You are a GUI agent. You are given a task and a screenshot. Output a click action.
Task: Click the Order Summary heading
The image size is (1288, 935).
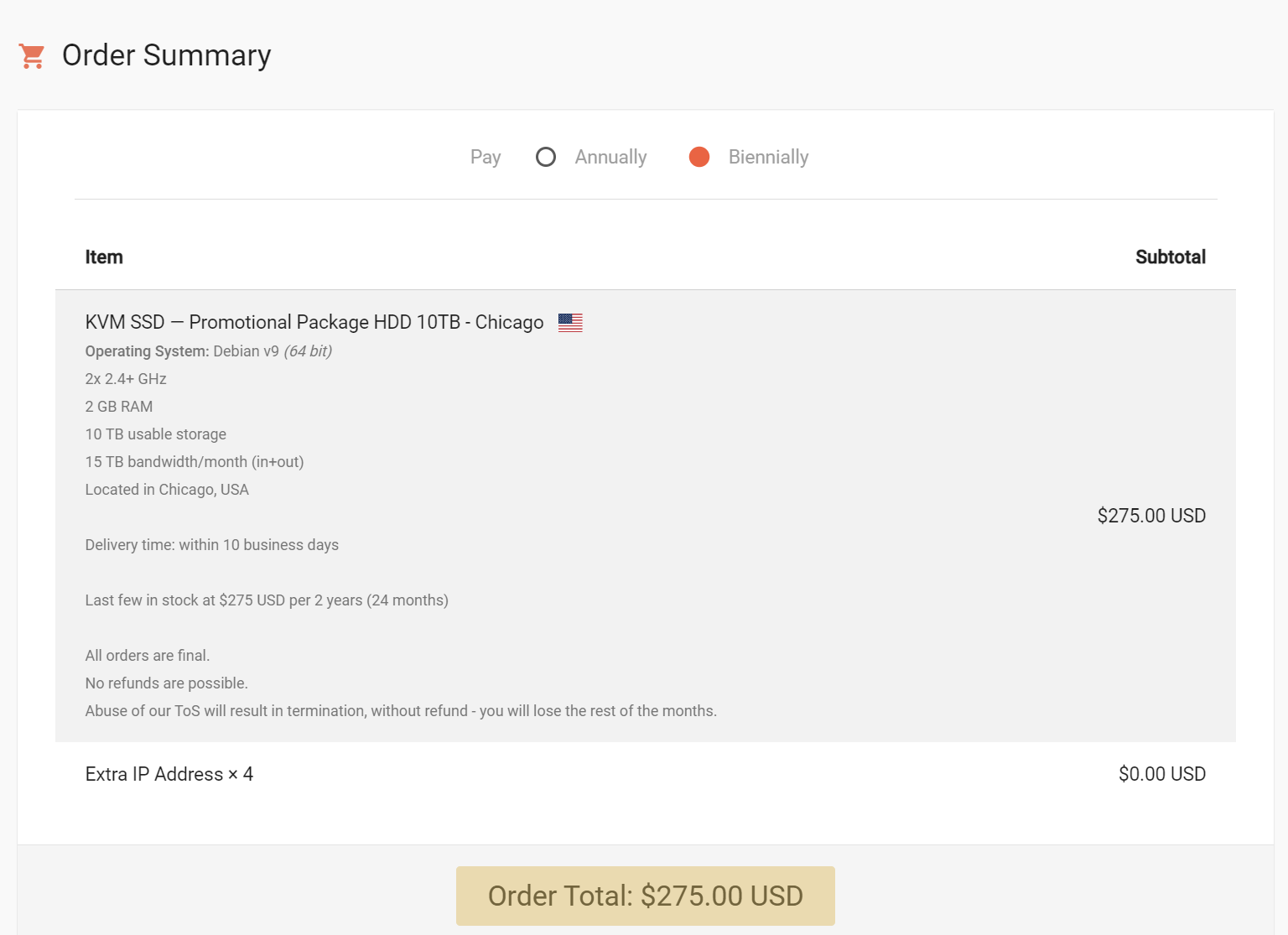pos(166,55)
